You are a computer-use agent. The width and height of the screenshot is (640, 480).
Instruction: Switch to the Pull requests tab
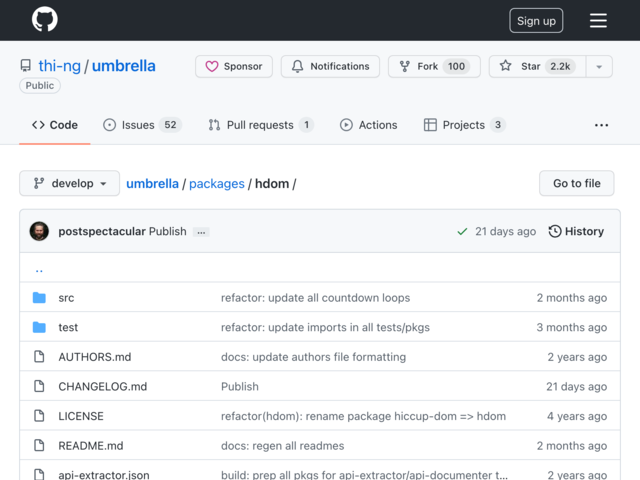260,125
